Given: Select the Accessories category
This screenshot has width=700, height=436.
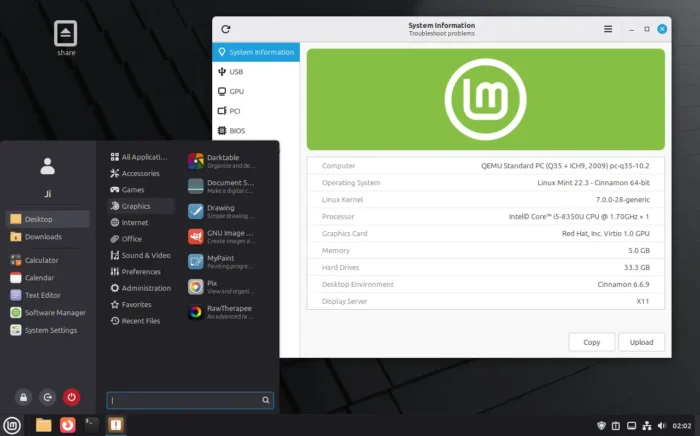Looking at the screenshot, I should click(x=141, y=173).
